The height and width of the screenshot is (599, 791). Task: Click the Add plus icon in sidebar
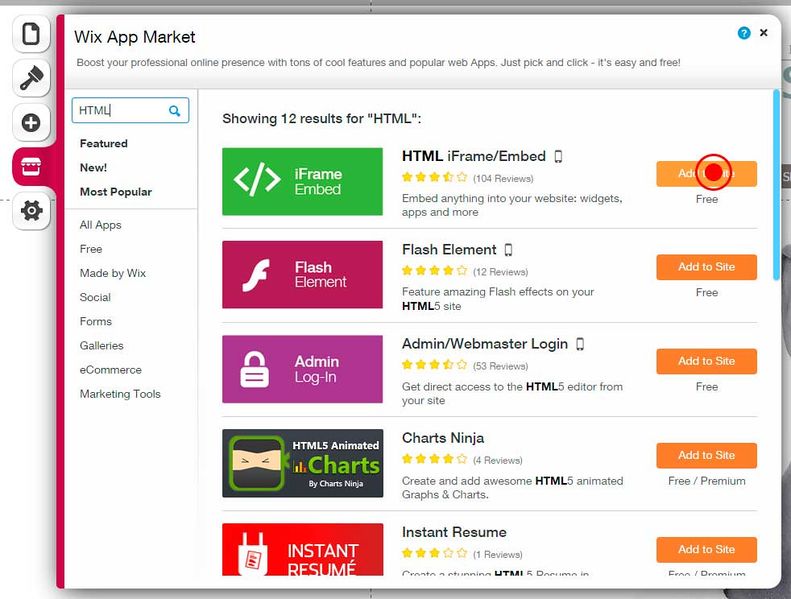(31, 123)
